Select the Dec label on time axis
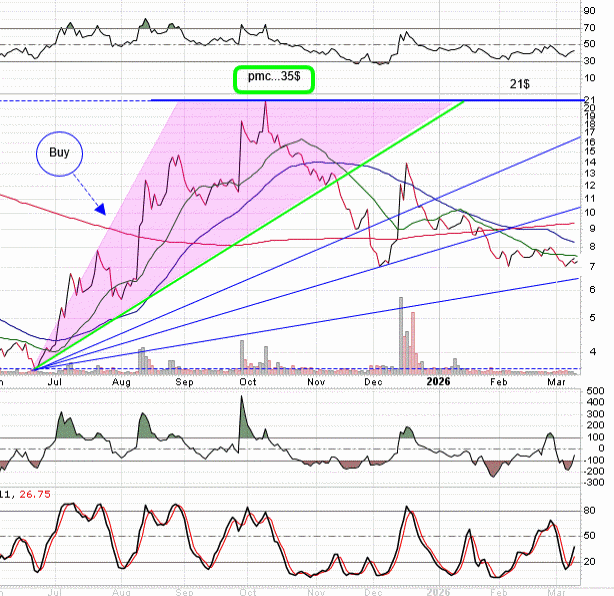This screenshot has height=596, width=614. (375, 381)
